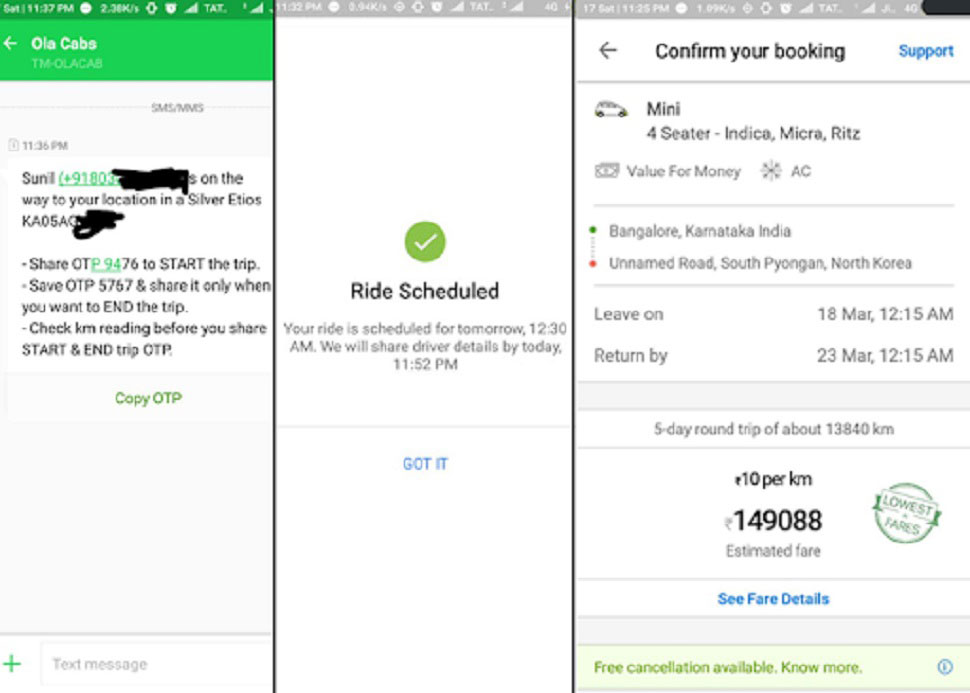Tap the back arrow beside Ola Cabs

(11, 44)
